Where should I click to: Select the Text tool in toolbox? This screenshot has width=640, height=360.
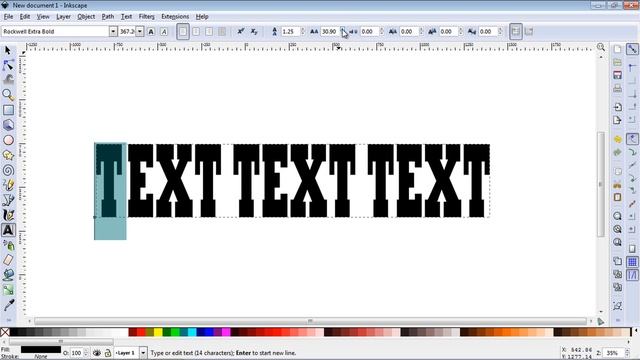click(x=8, y=230)
